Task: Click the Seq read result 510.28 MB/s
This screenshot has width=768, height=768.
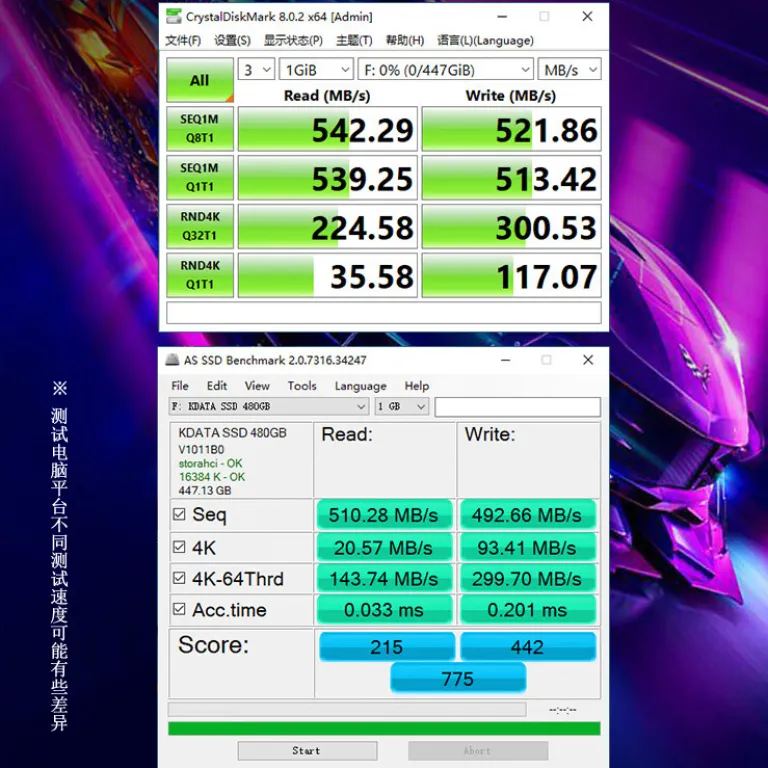Action: 384,515
